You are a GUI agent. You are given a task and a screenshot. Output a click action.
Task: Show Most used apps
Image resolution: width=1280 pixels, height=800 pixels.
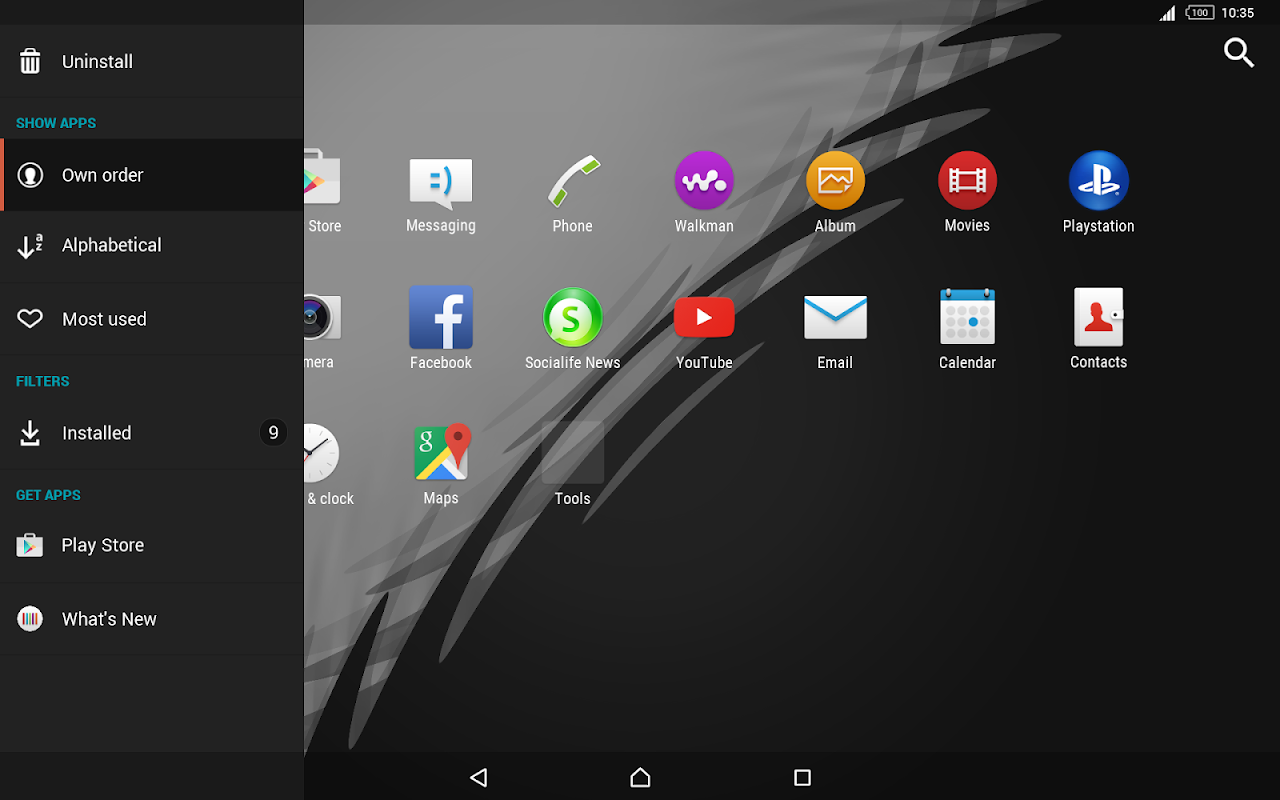[152, 319]
